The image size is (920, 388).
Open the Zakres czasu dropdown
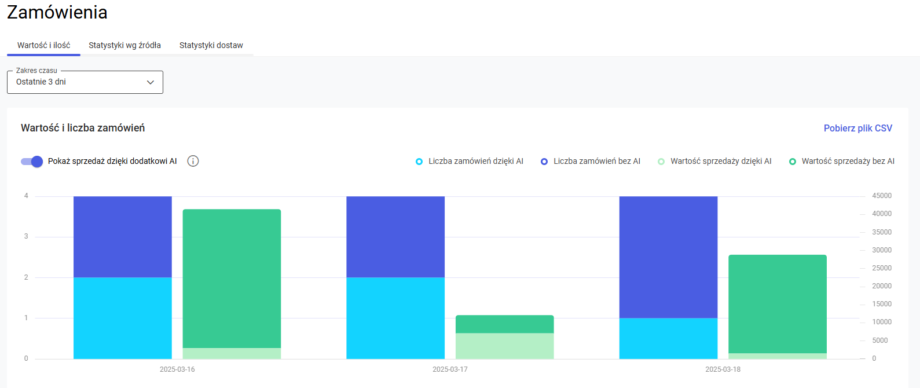(85, 82)
